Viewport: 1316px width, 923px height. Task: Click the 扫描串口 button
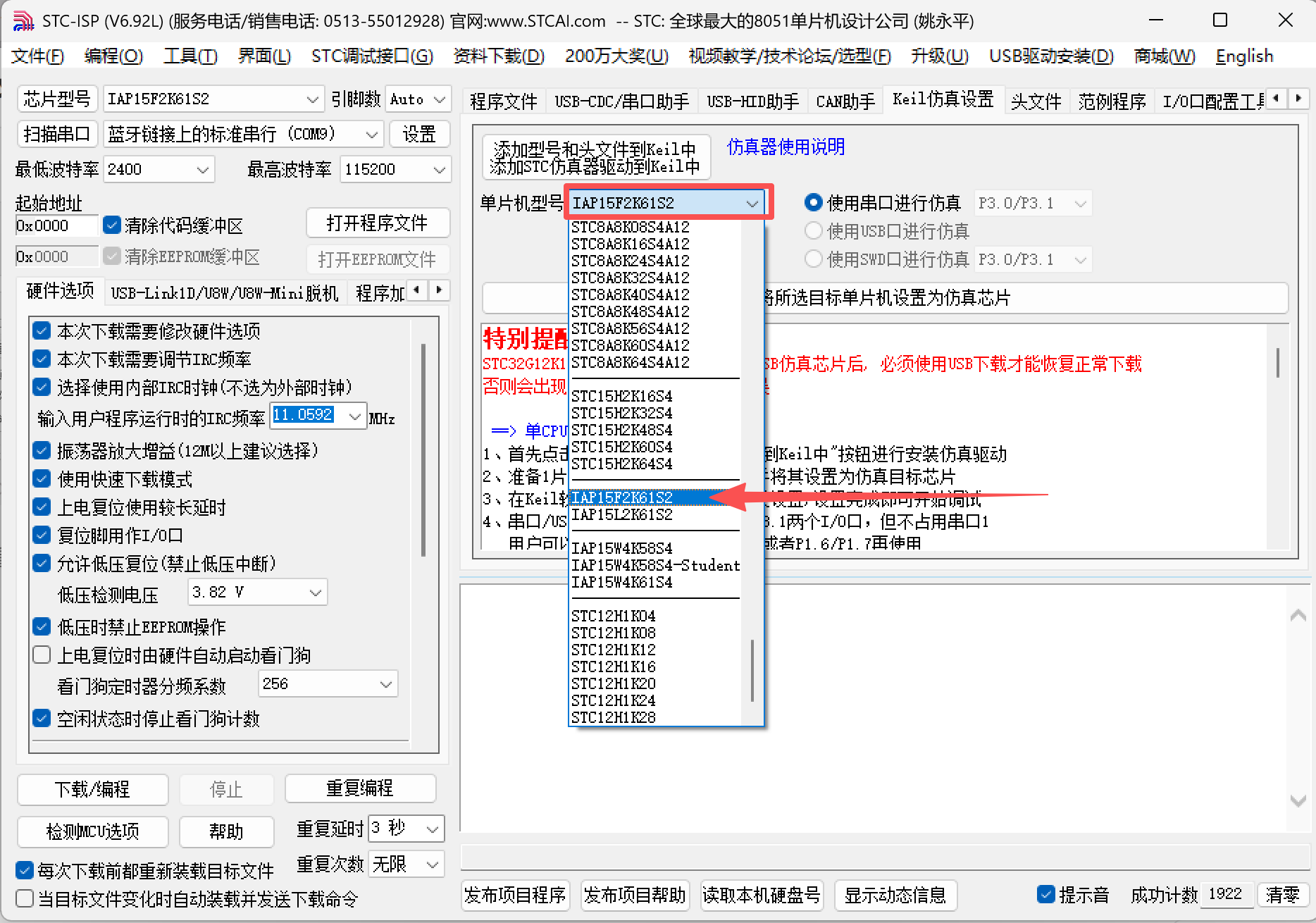pos(57,133)
